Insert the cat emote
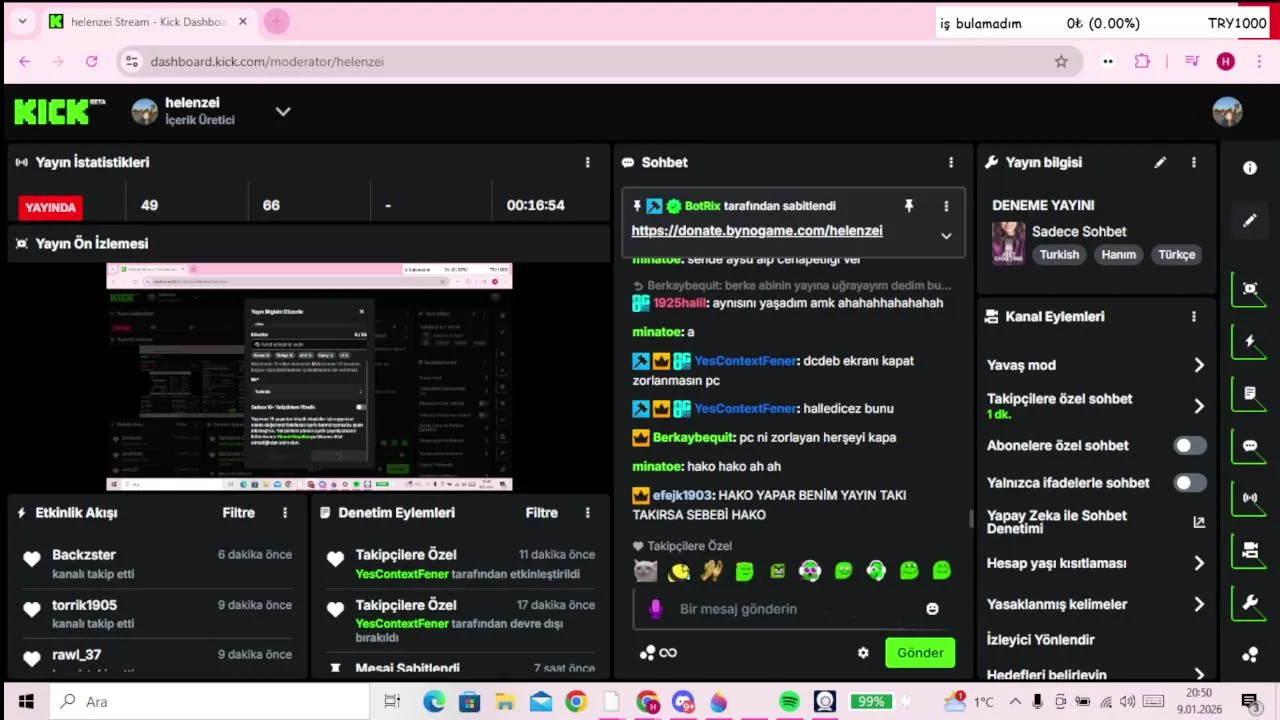The height and width of the screenshot is (720, 1280). [x=646, y=571]
